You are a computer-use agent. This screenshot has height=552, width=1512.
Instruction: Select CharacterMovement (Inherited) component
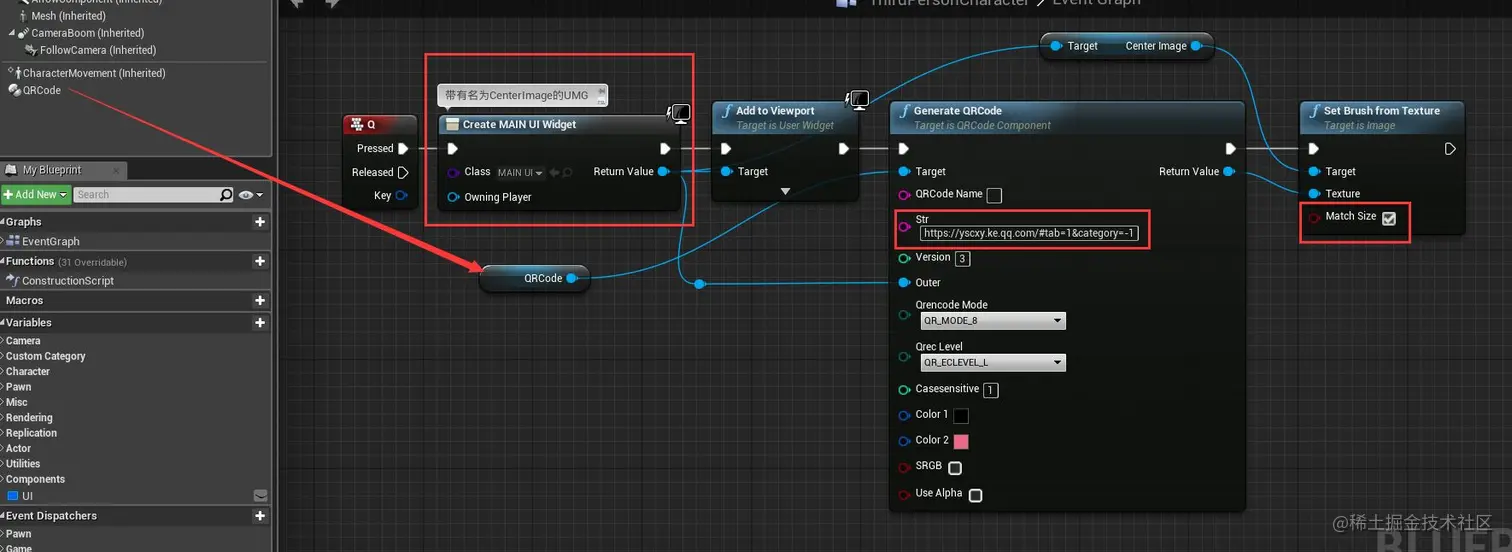93,73
